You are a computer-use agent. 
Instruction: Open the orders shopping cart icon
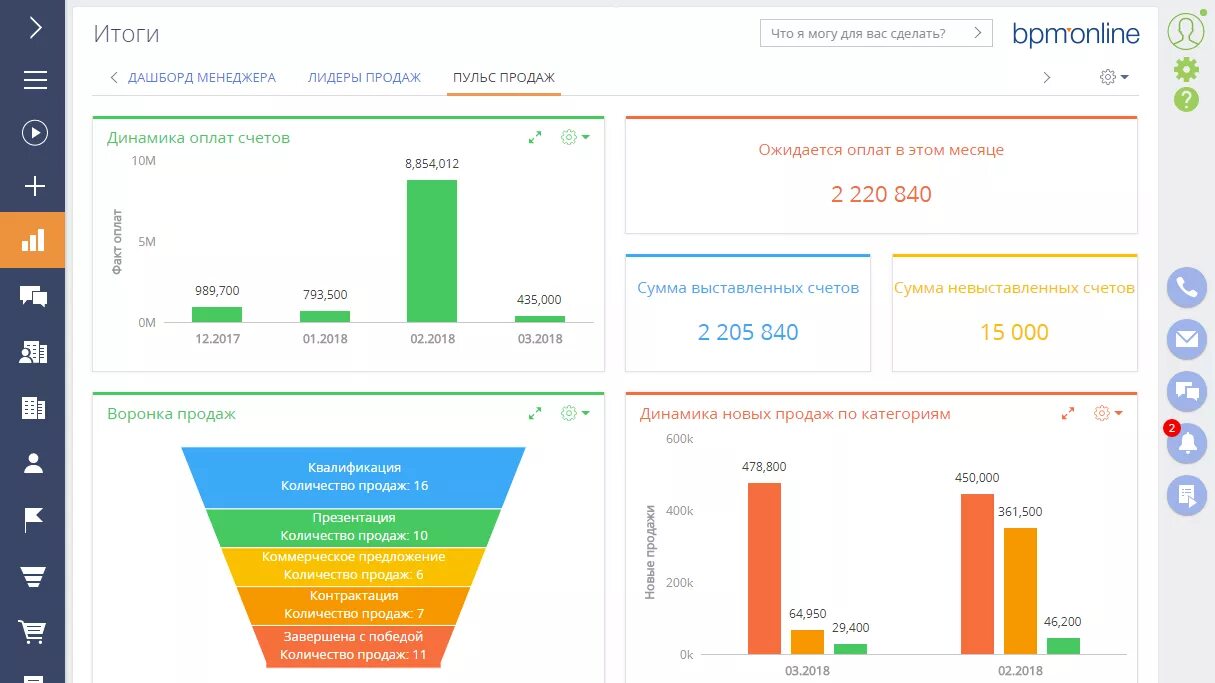[33, 632]
